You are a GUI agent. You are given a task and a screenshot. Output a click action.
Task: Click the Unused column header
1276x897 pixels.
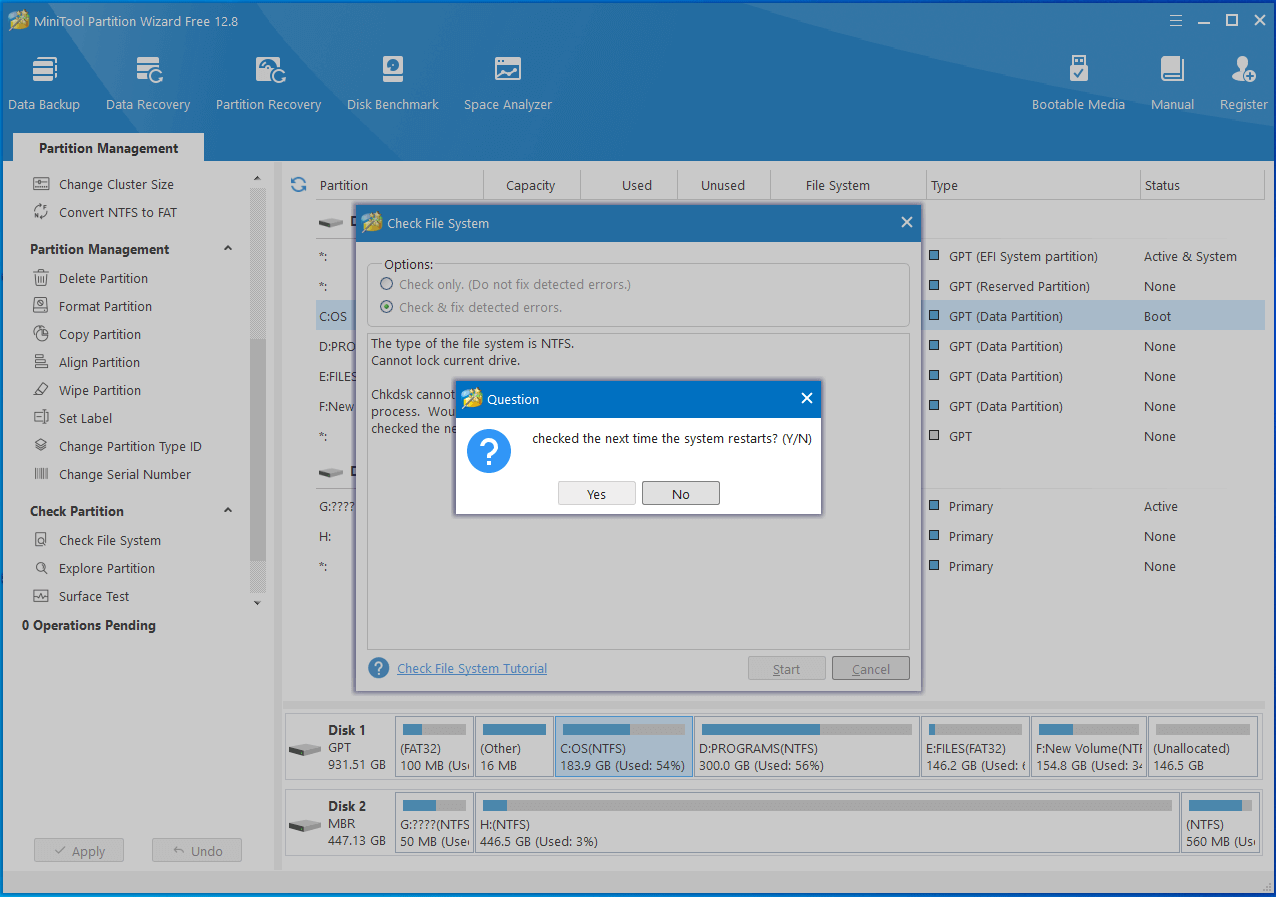click(x=723, y=185)
